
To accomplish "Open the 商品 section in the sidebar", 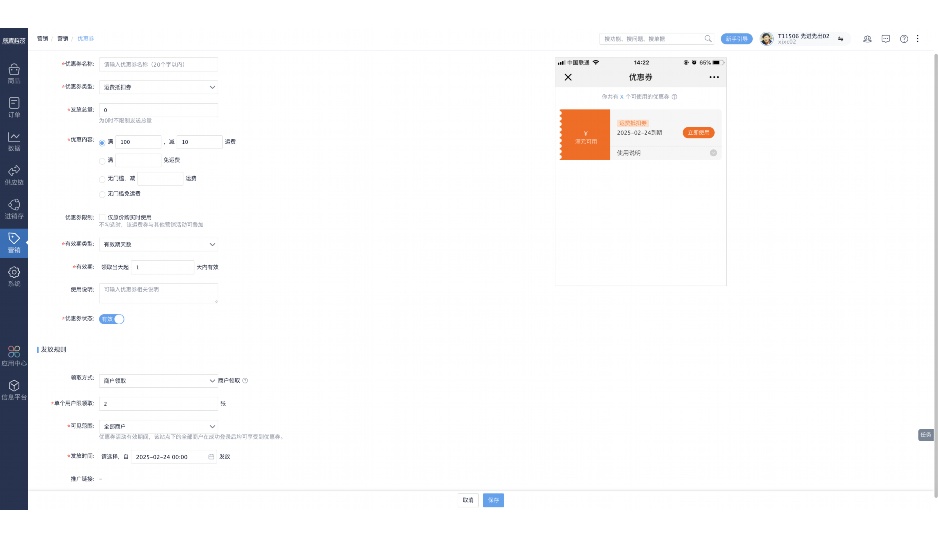I will (x=14, y=74).
